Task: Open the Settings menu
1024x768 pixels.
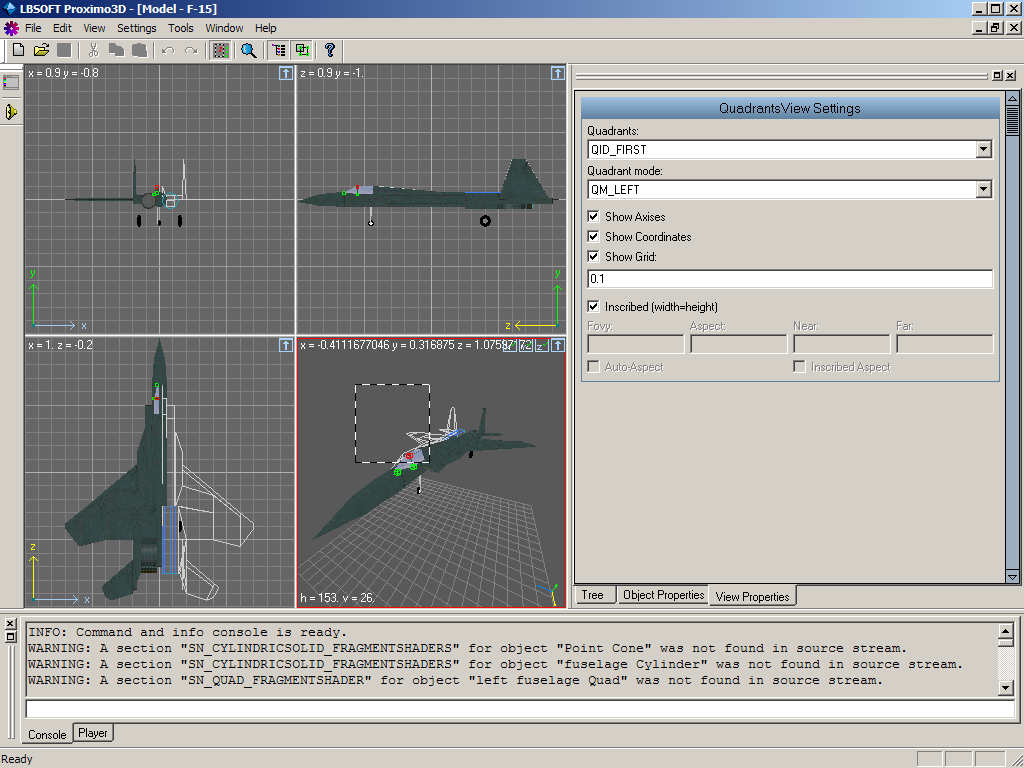Action: 136,28
